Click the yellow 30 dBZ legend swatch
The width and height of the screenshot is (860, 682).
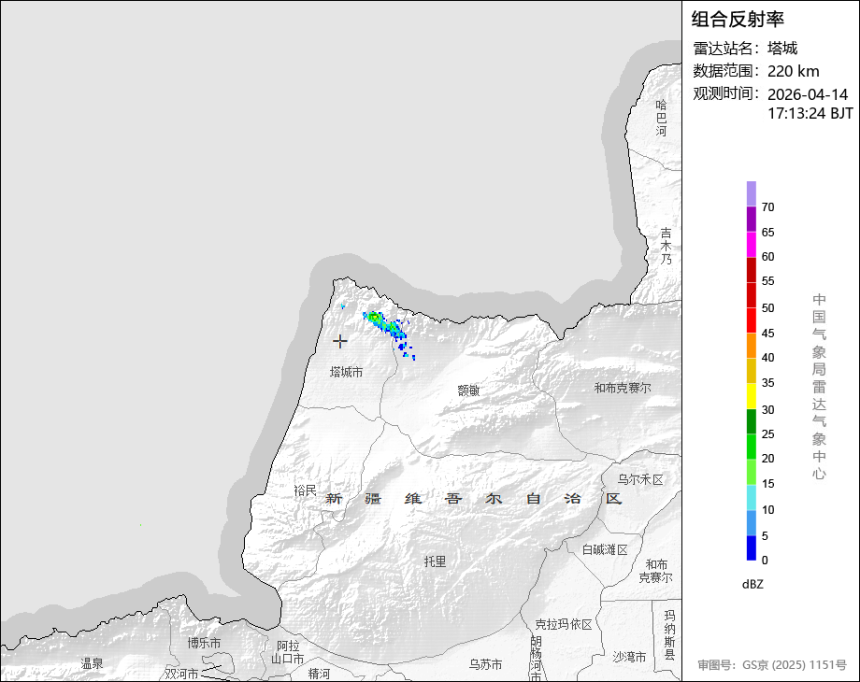[751, 396]
